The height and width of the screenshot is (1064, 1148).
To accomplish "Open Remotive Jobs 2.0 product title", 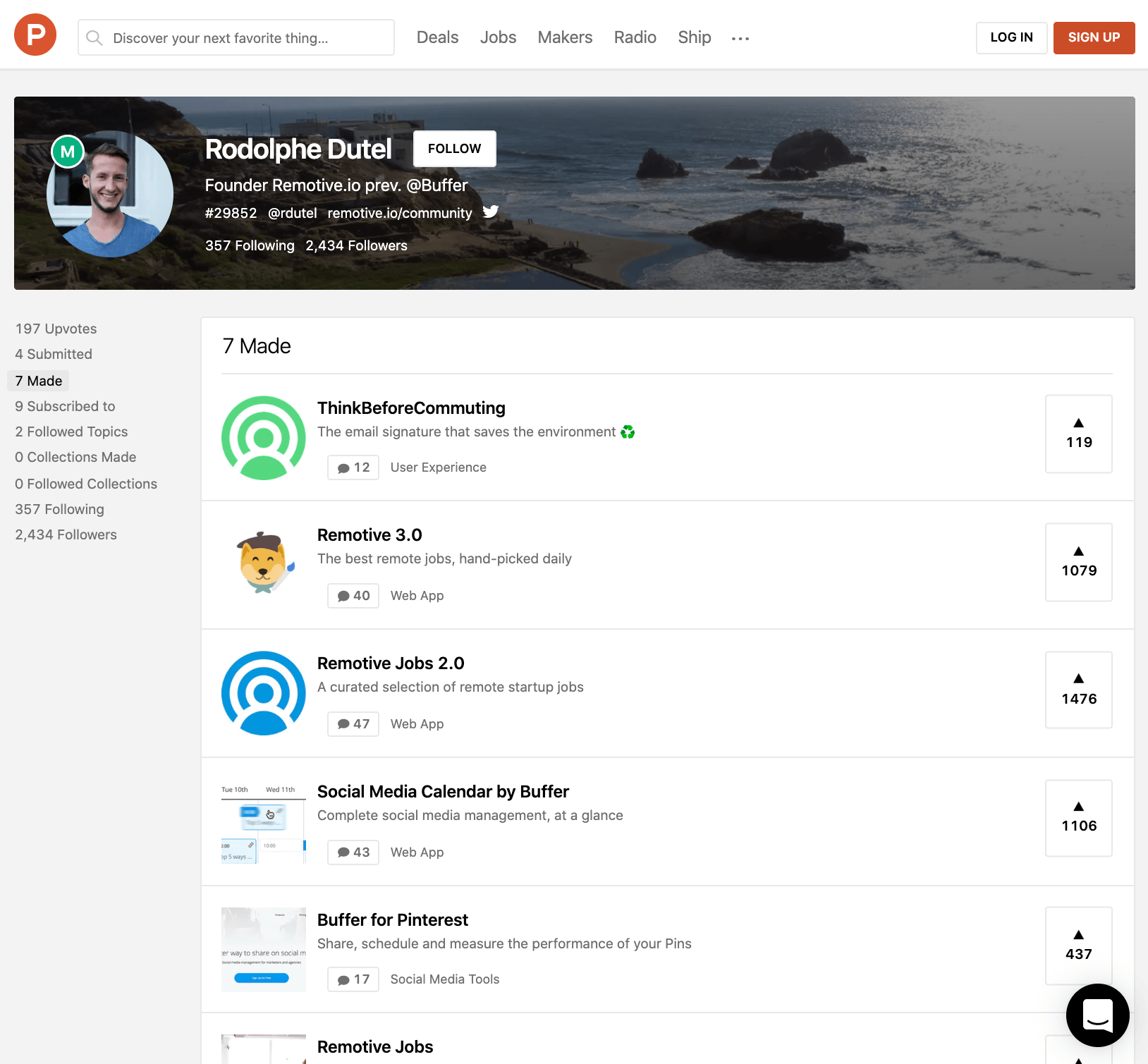I will click(391, 664).
